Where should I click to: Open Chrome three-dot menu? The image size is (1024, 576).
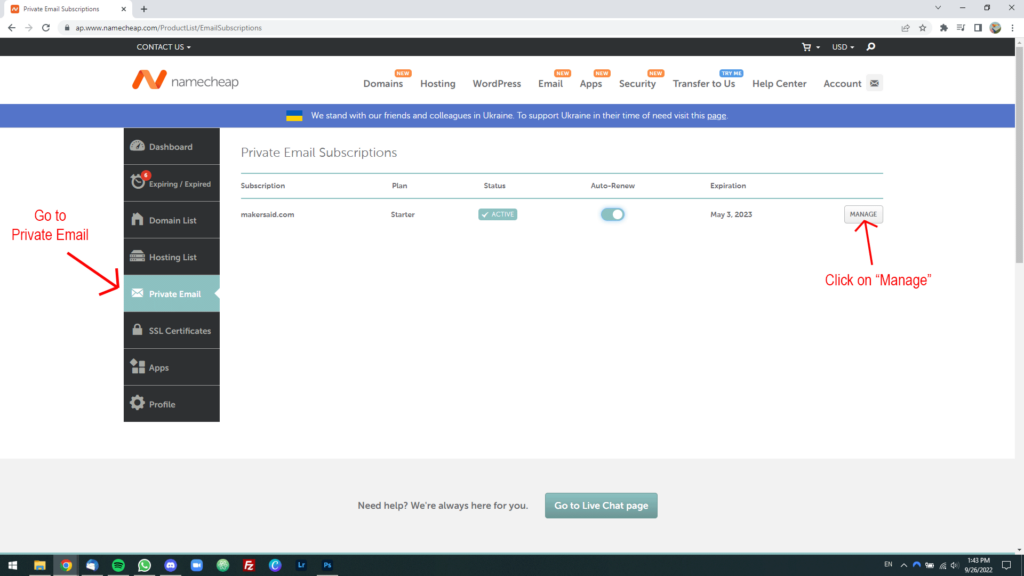tap(1012, 28)
